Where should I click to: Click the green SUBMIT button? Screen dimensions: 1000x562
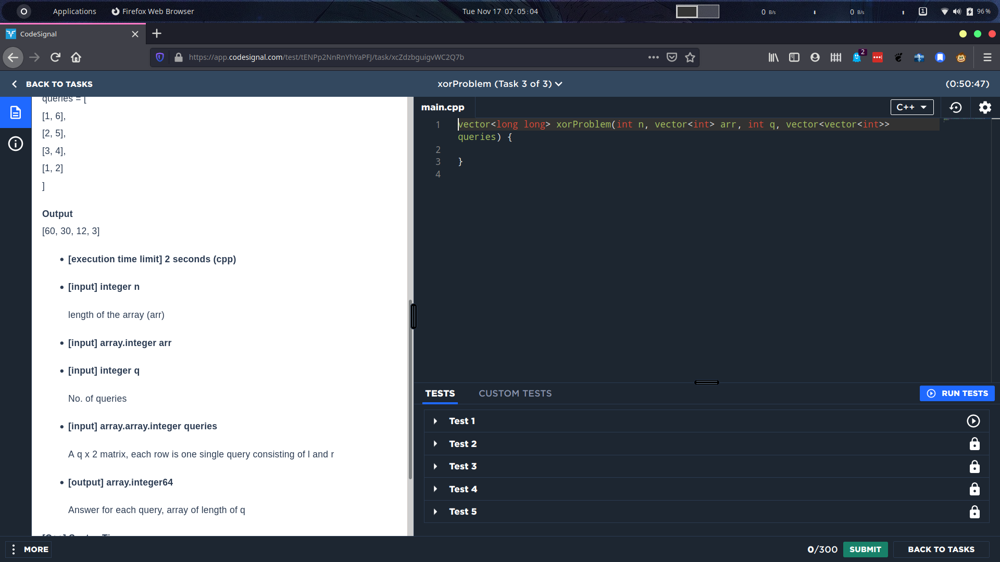click(865, 549)
